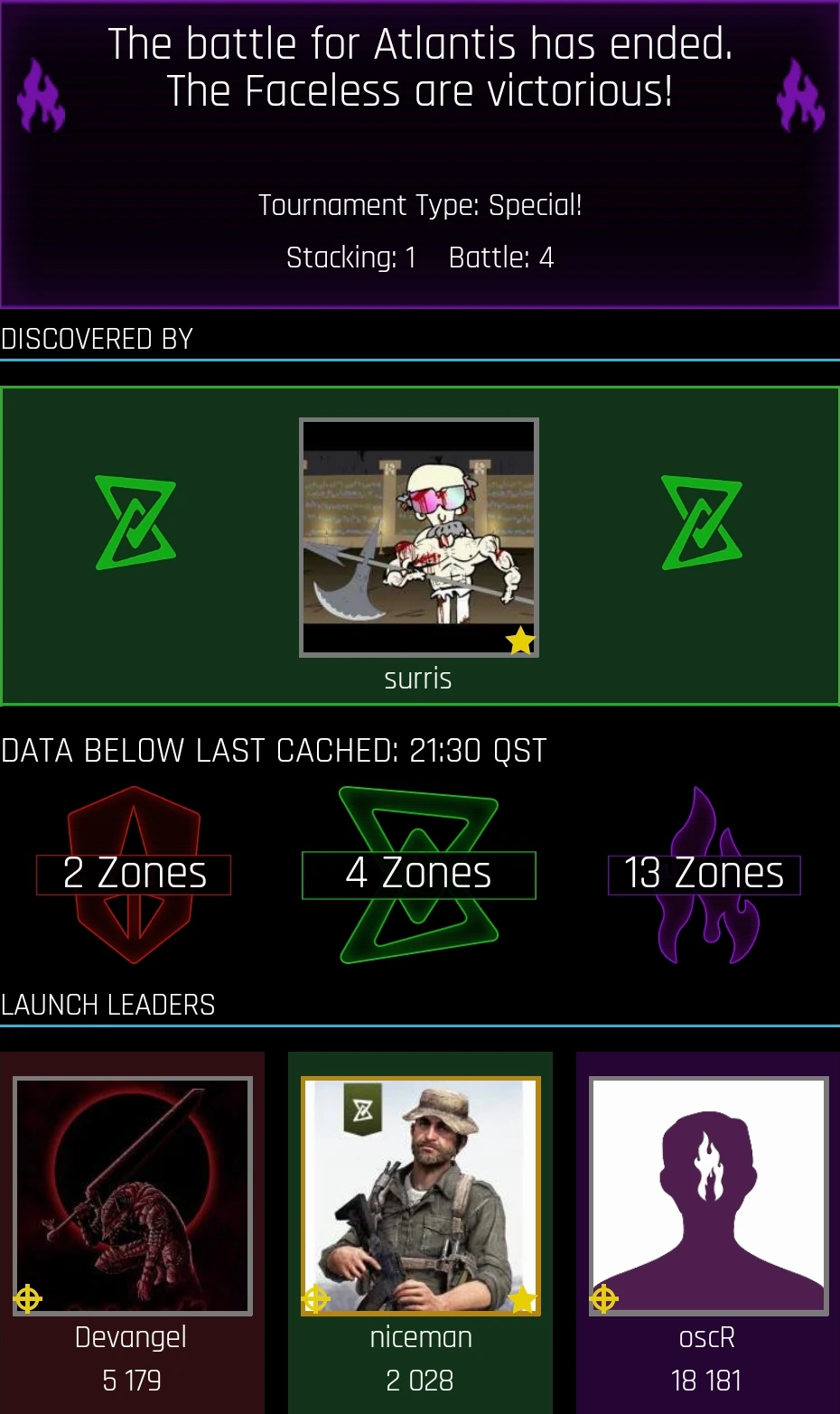Click the crosshair icon on oscR's avatar
The image size is (840, 1414).
(603, 1299)
